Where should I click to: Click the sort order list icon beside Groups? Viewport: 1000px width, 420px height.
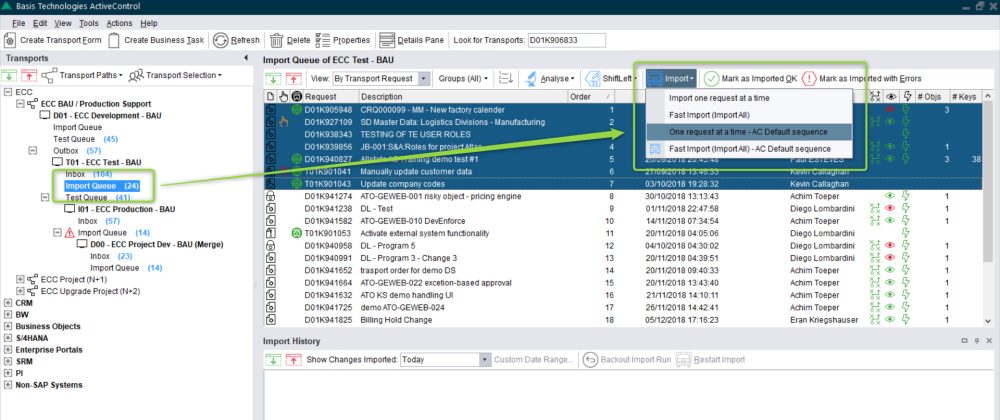(x=506, y=78)
